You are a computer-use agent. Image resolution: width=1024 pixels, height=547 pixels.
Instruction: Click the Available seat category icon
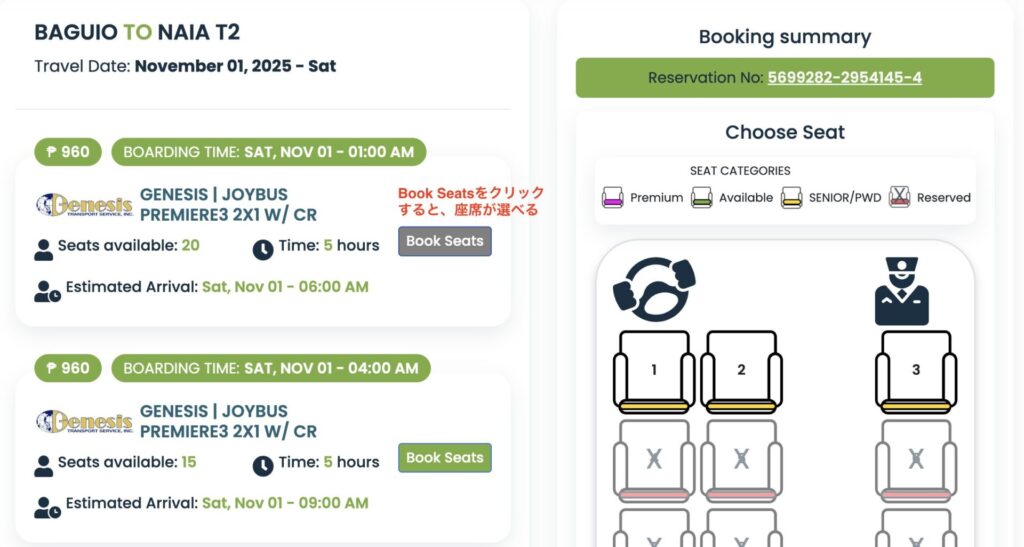(x=702, y=197)
